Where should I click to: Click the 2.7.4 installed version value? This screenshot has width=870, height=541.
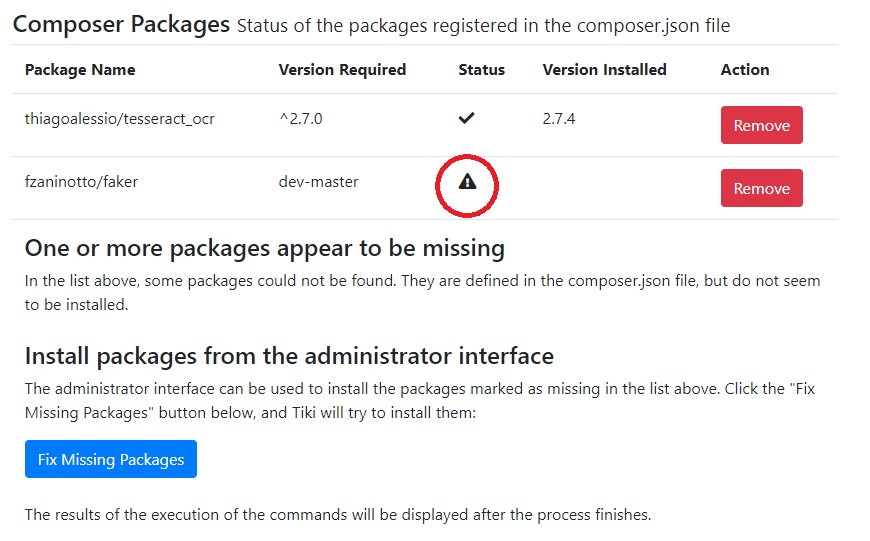click(559, 119)
